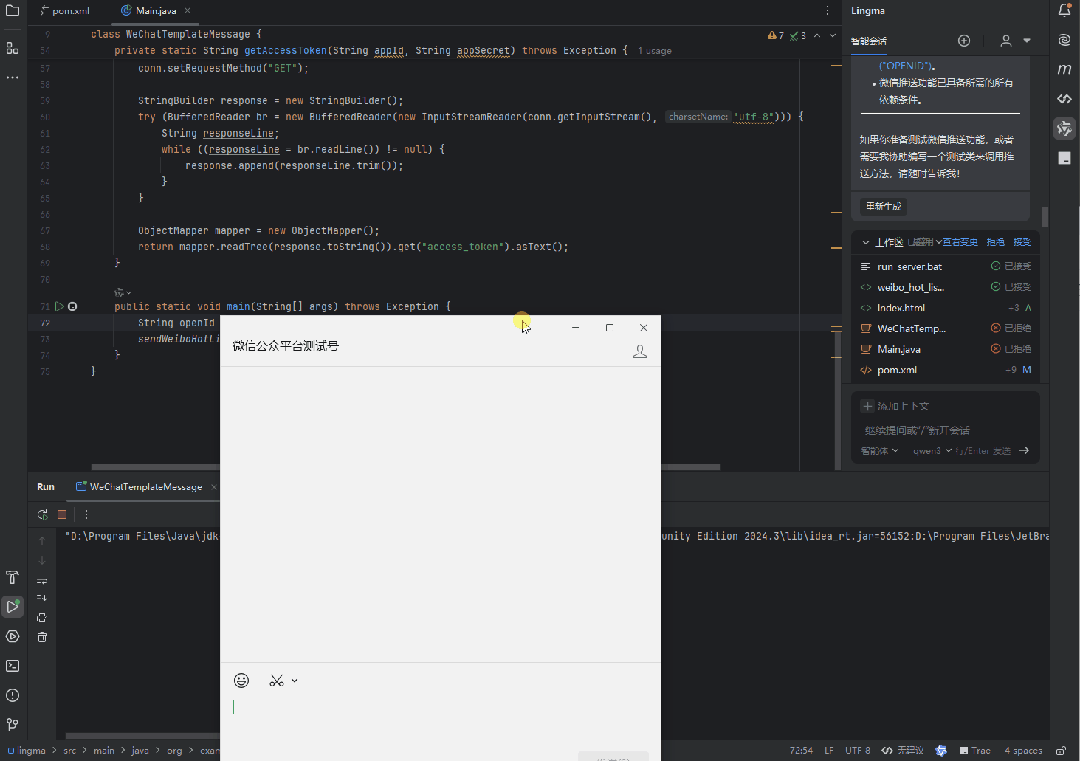This screenshot has height=761, width=1080.
Task: Open the UTF-8 encoding selector
Action: pyautogui.click(x=858, y=751)
